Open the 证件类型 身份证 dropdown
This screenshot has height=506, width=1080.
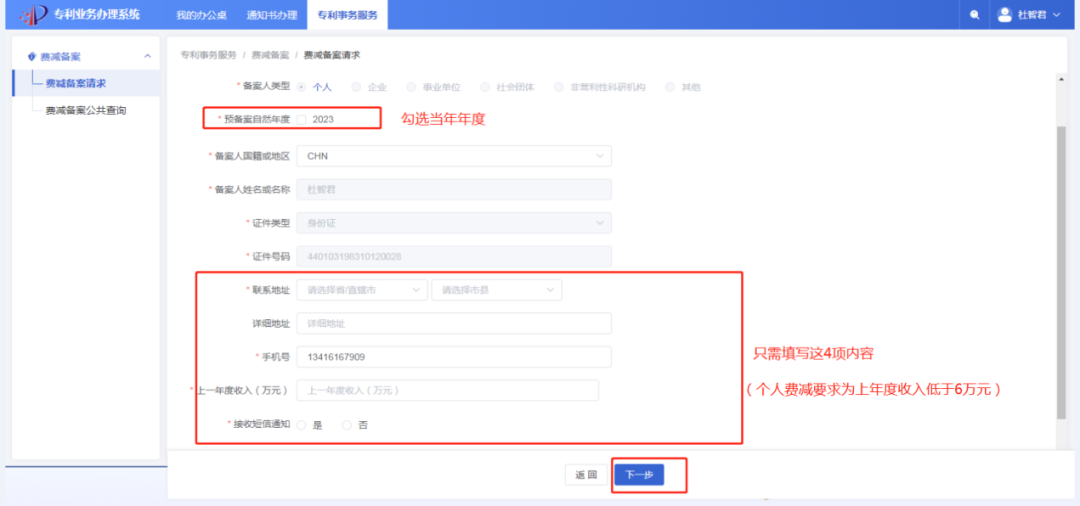pyautogui.click(x=454, y=223)
